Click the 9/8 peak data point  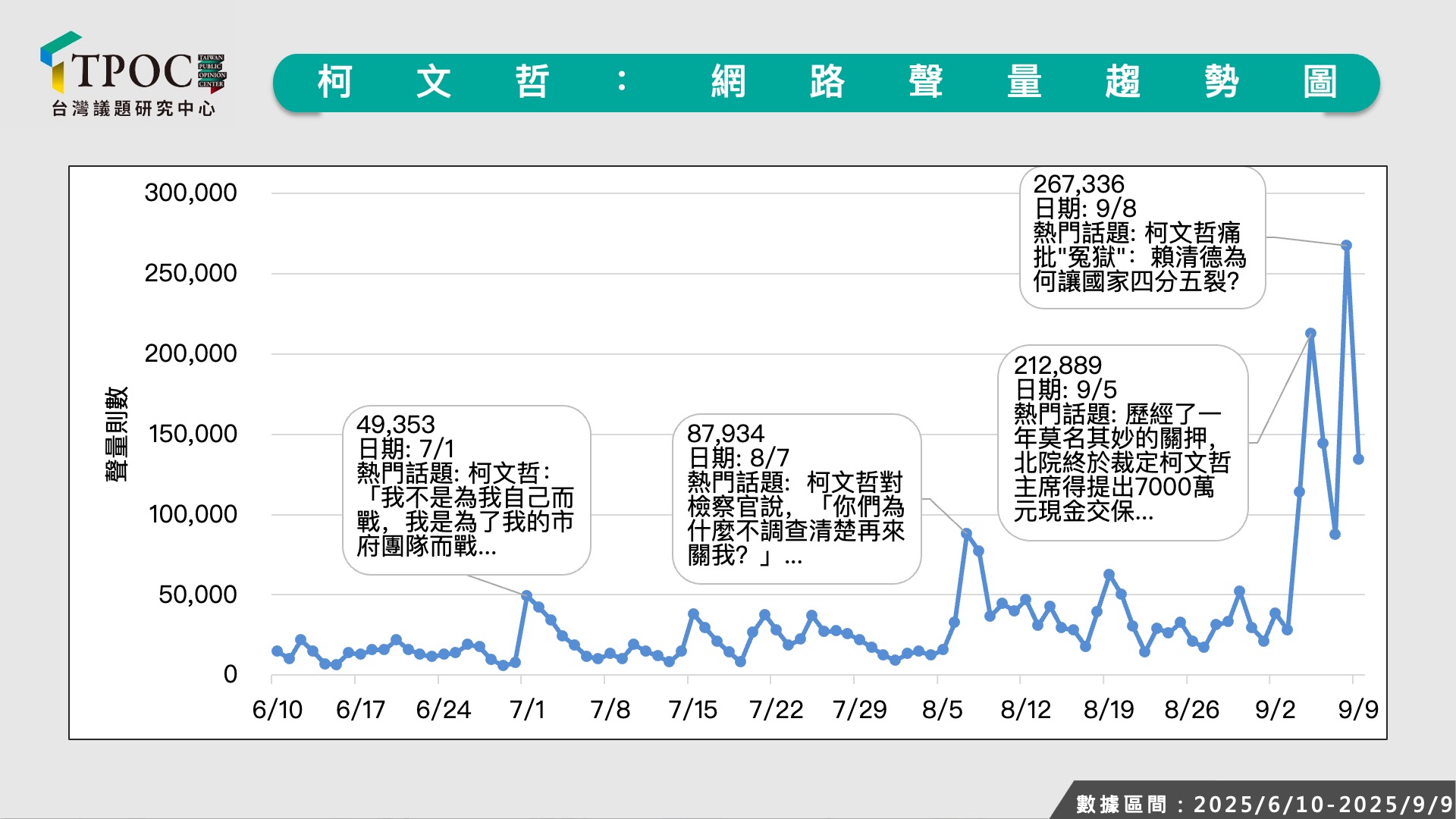tap(1347, 246)
